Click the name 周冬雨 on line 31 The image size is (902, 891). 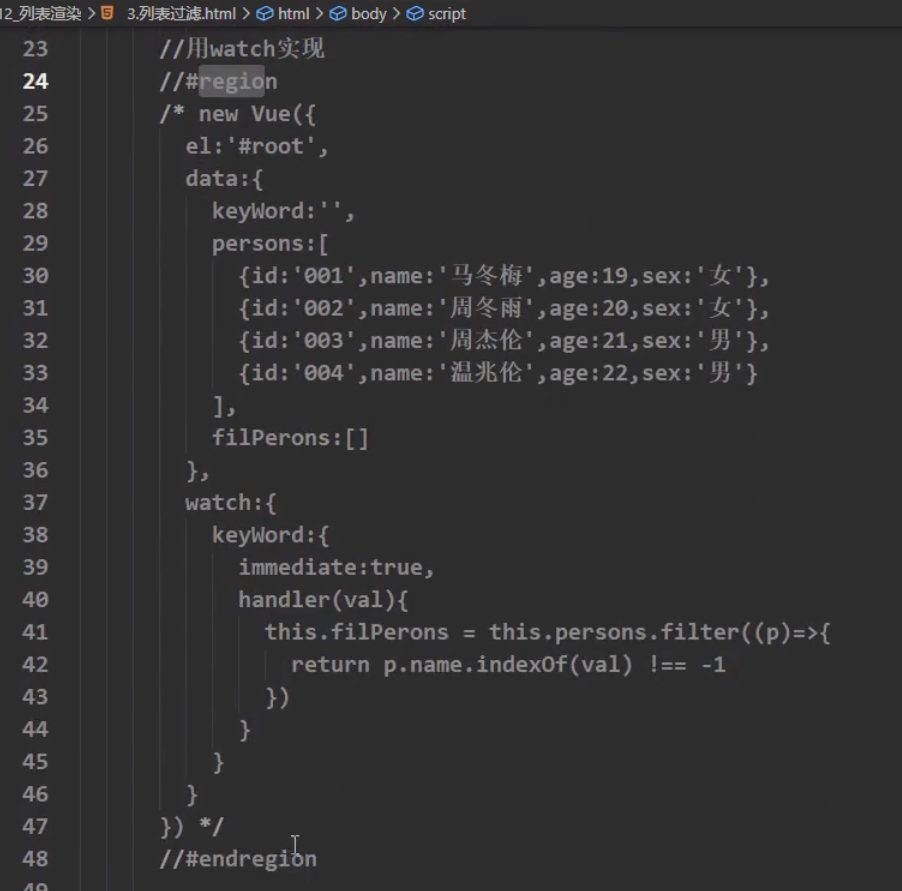pyautogui.click(x=487, y=308)
